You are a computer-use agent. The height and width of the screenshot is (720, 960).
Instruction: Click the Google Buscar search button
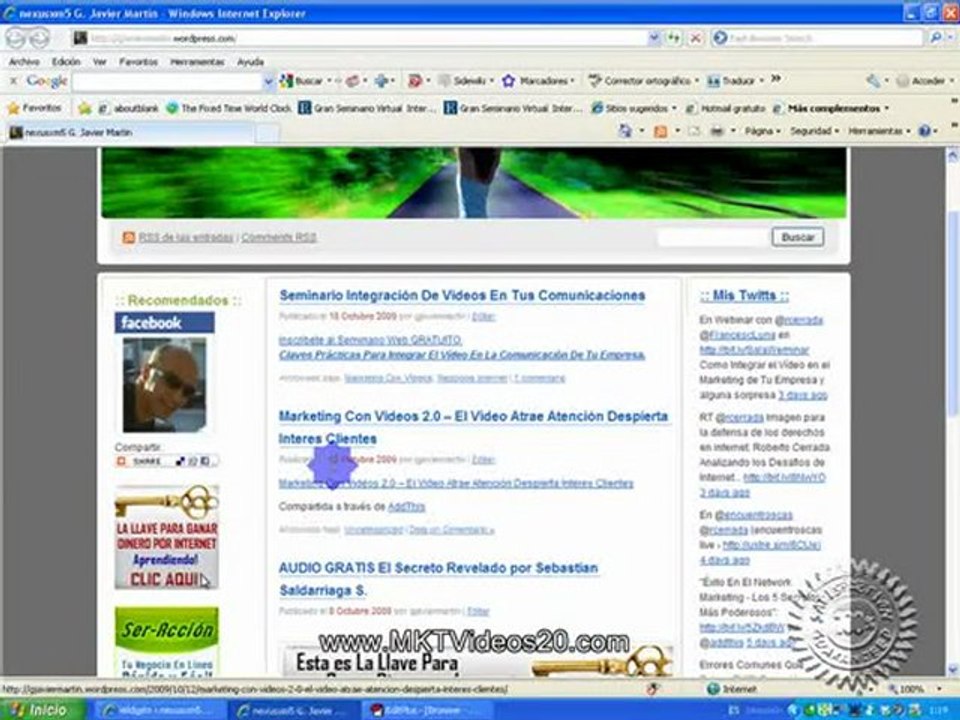coord(301,81)
